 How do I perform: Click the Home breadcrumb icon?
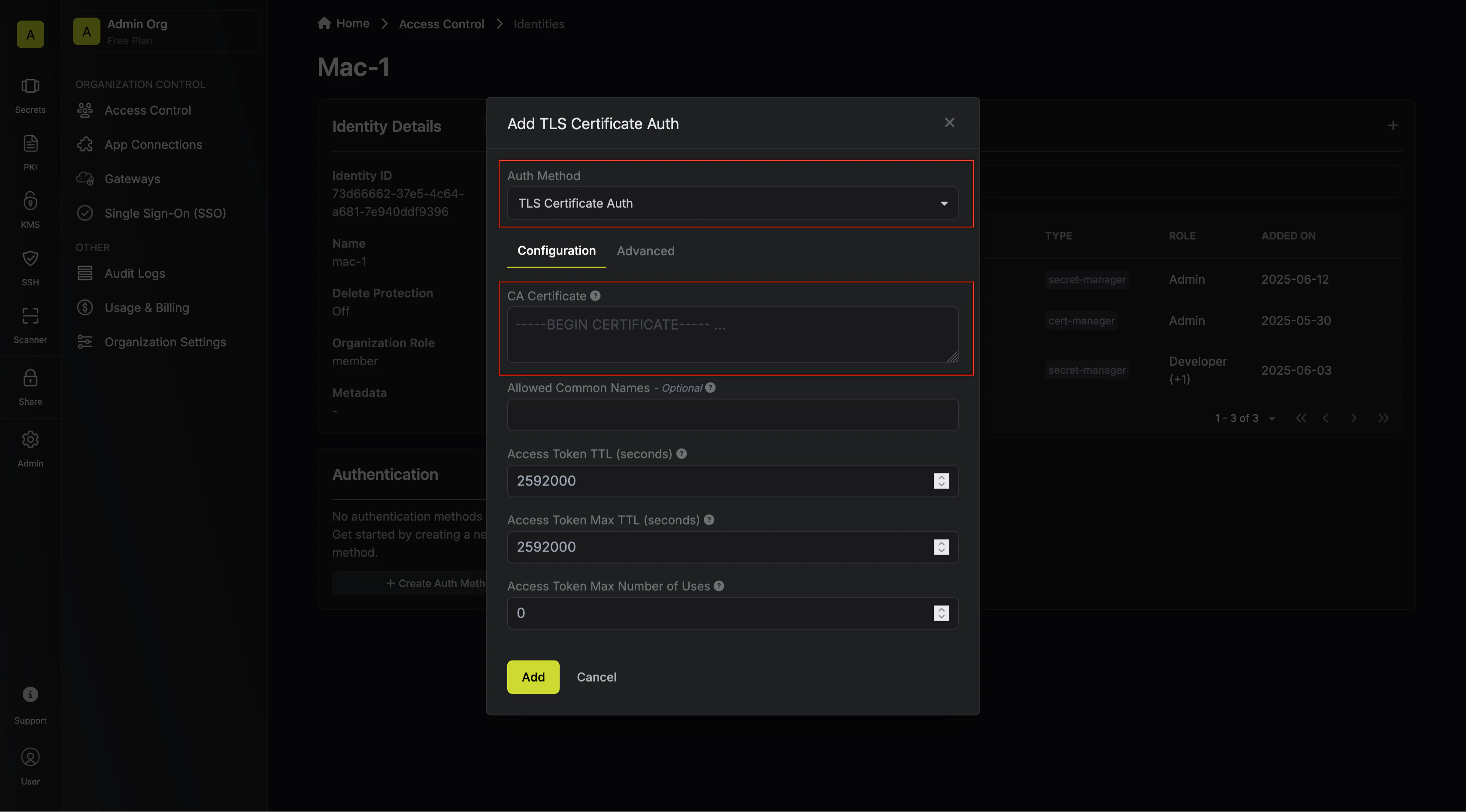[324, 23]
